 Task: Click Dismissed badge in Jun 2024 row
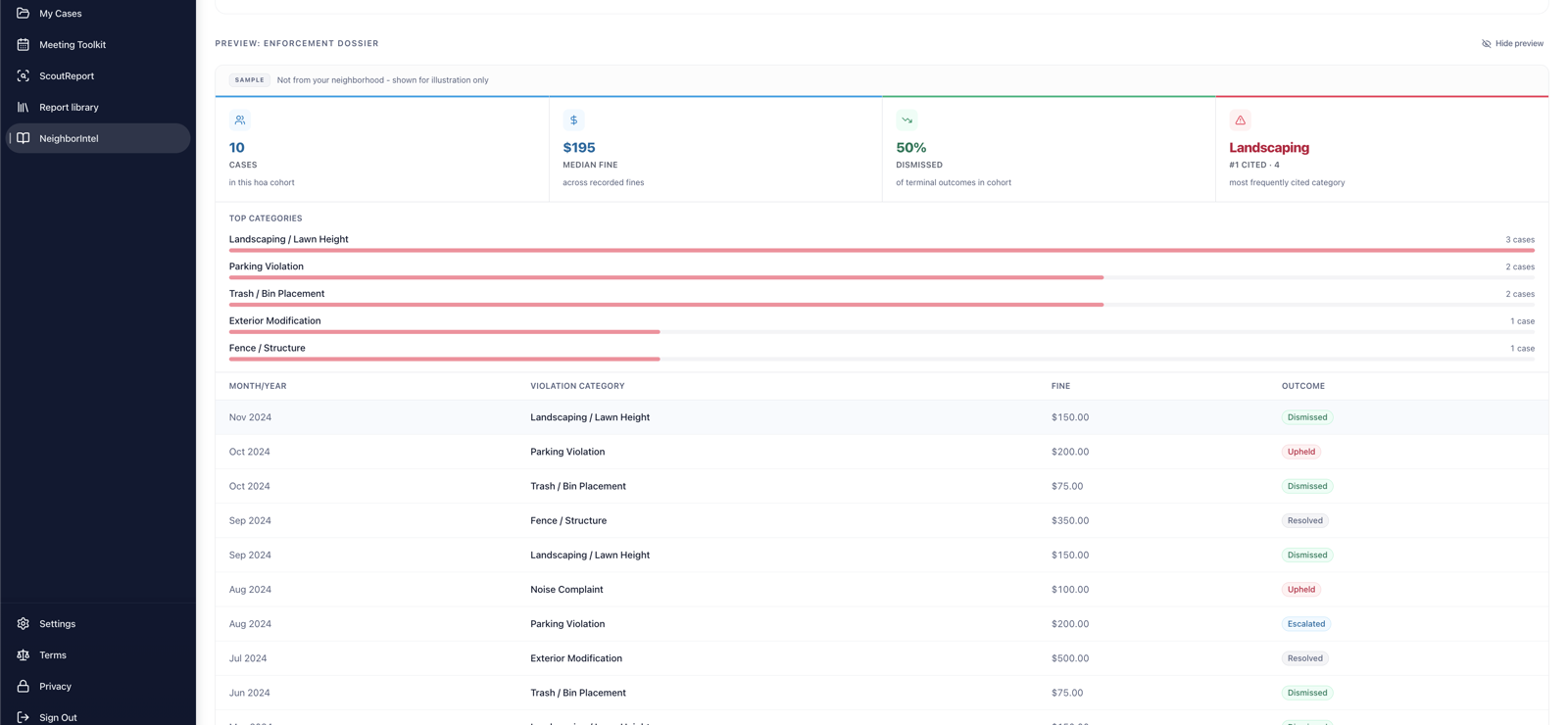coord(1307,693)
